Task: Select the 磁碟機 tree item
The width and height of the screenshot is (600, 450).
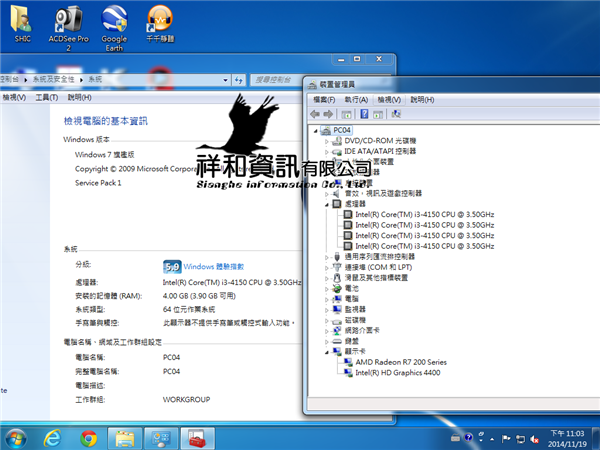Action: tap(355, 320)
